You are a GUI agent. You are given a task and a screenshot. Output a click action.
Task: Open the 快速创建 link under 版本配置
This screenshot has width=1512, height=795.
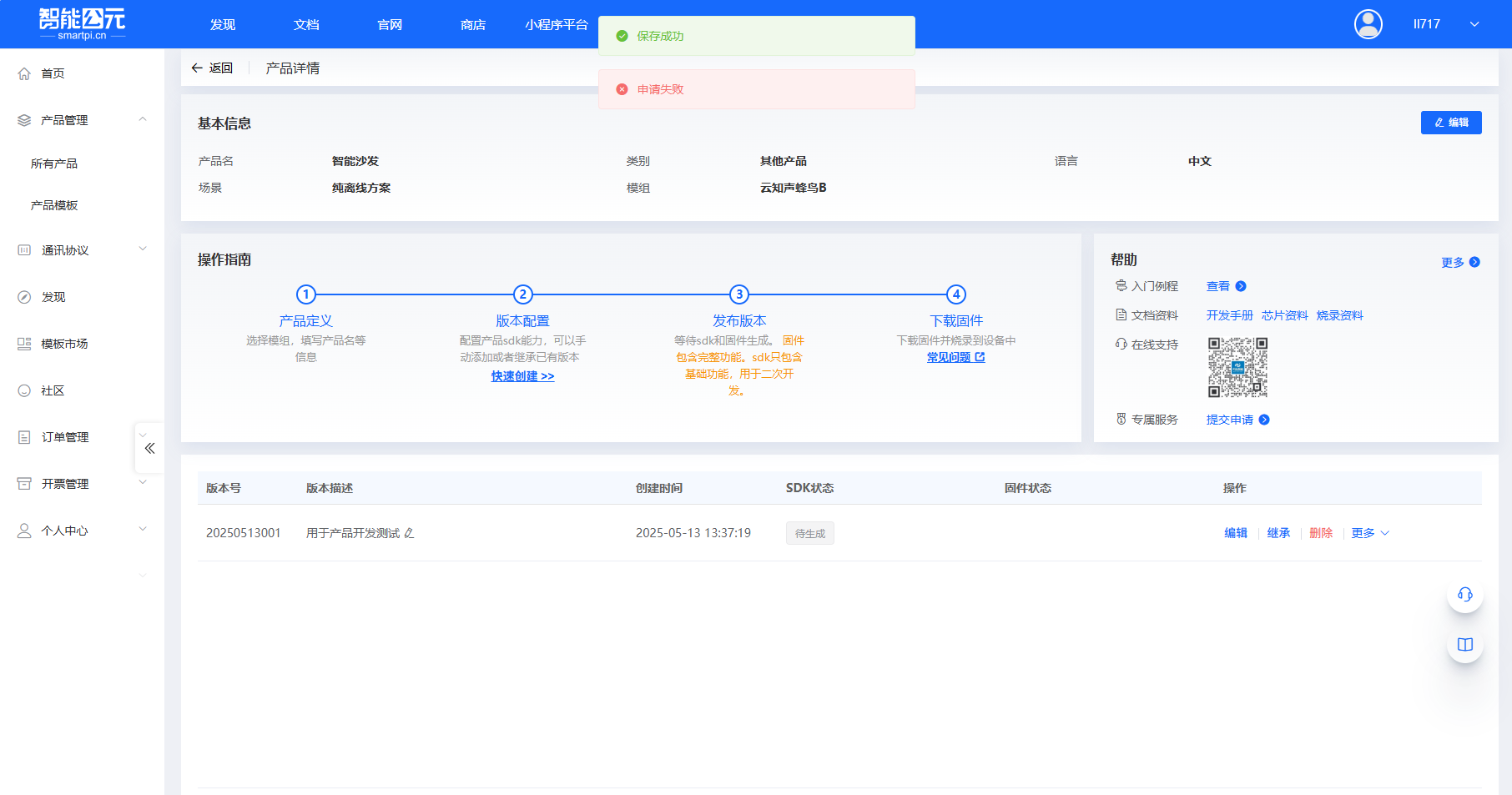coord(522,376)
